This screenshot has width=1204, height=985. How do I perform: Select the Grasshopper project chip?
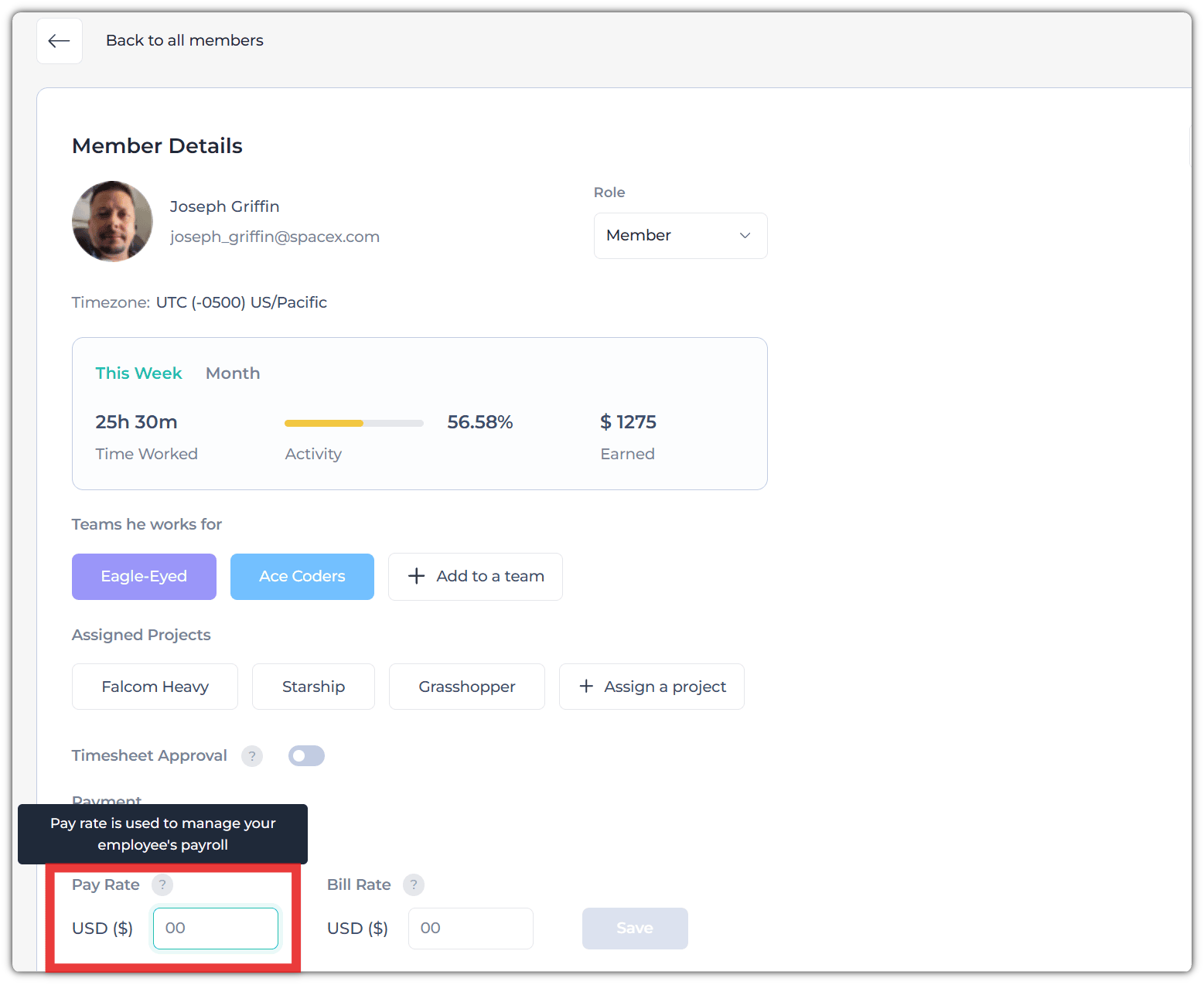[x=466, y=687]
